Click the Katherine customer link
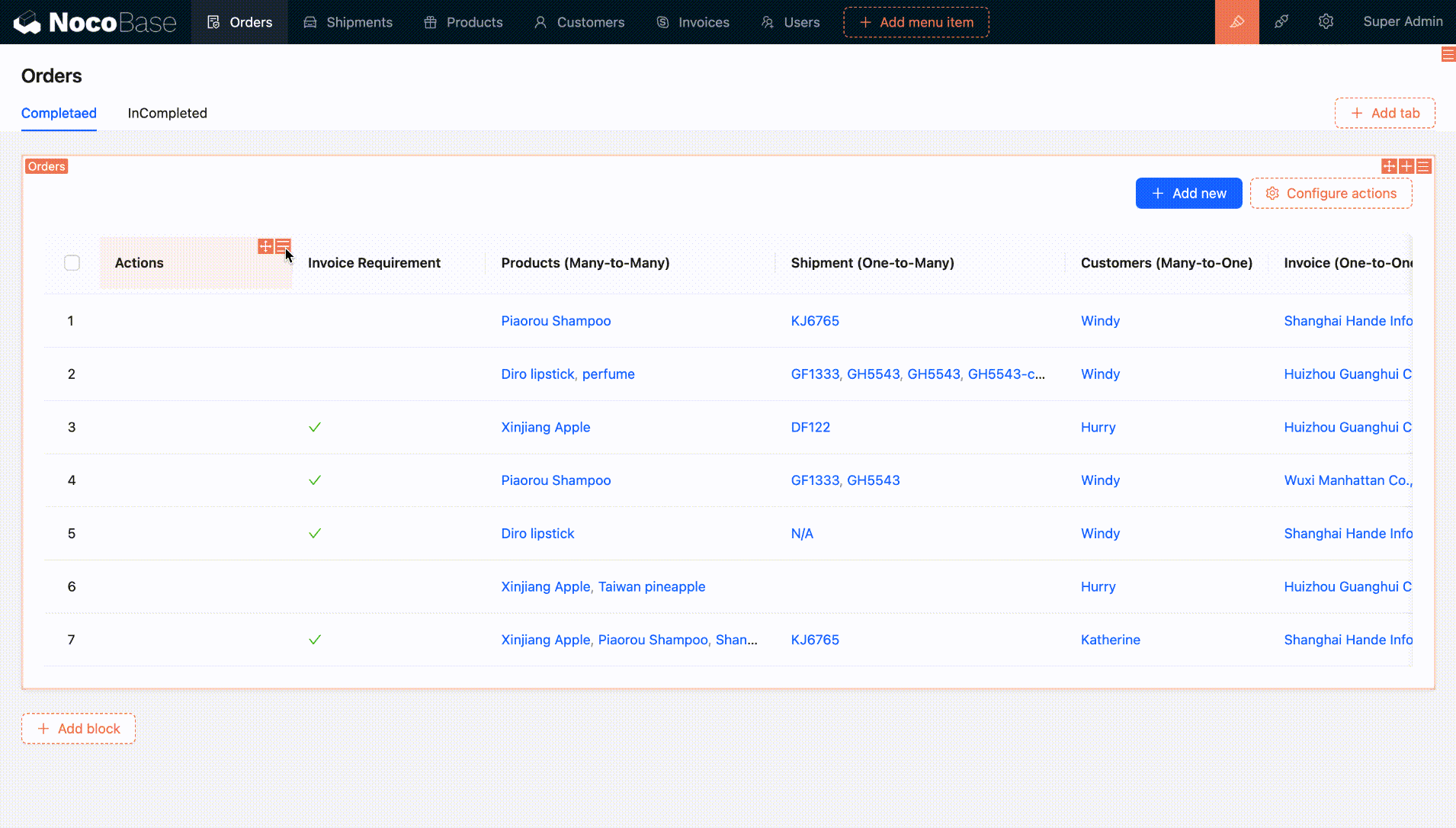 [1110, 640]
